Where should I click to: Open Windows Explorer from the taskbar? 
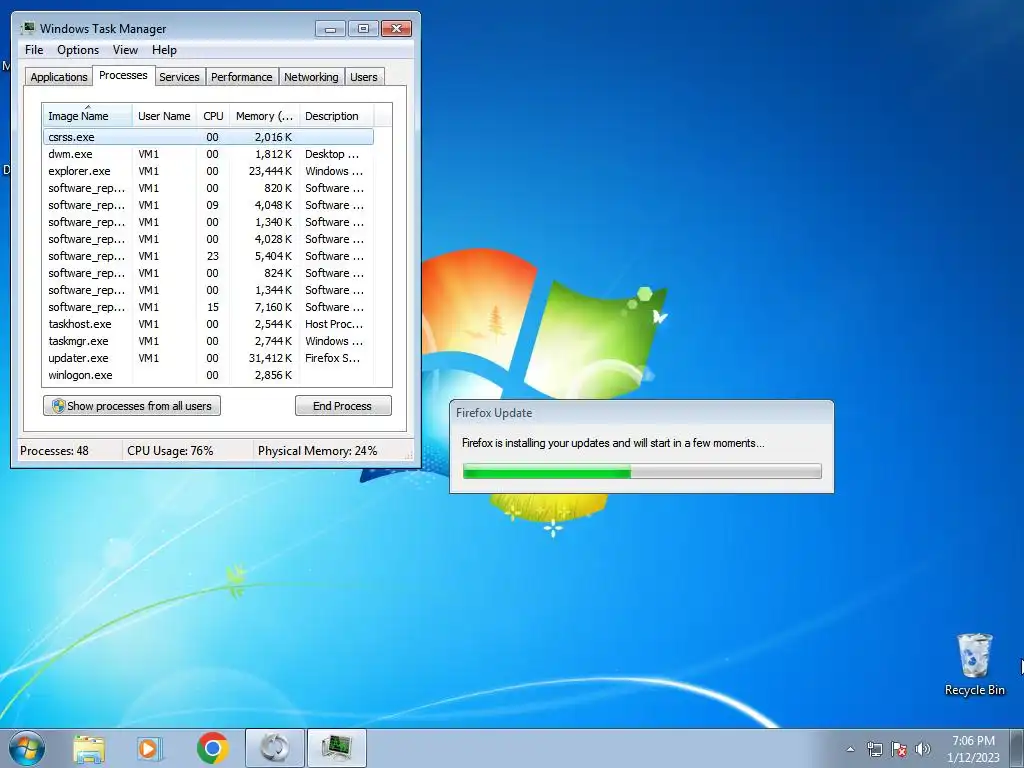(x=89, y=748)
